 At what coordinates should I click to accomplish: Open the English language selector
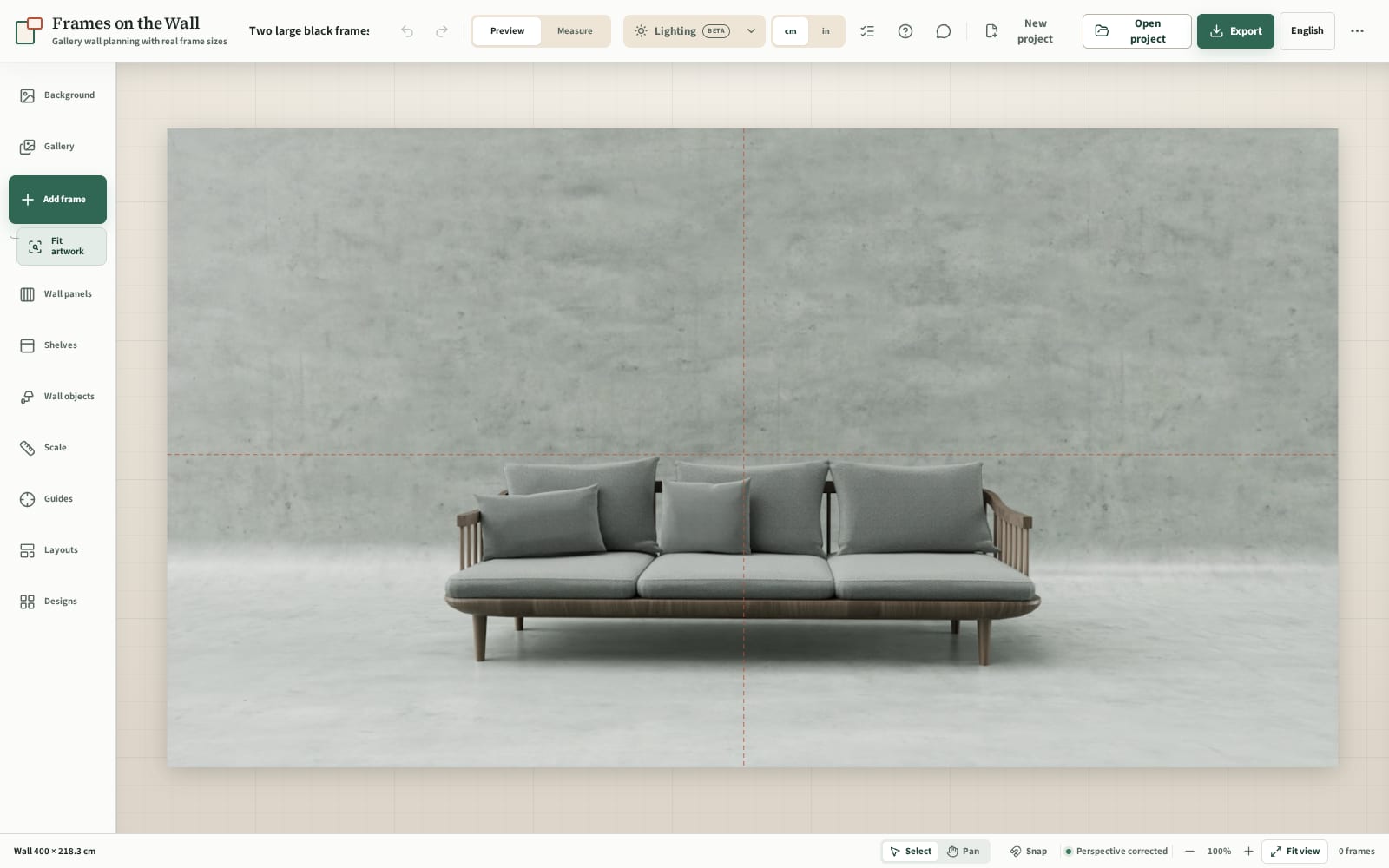tap(1307, 31)
